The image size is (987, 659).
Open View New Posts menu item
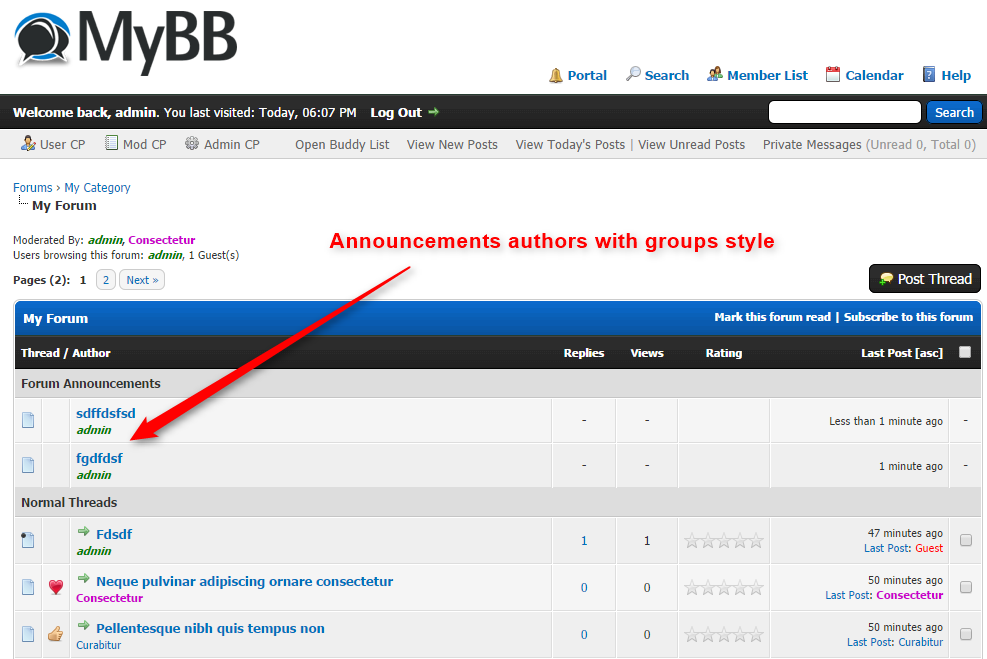tap(452, 144)
